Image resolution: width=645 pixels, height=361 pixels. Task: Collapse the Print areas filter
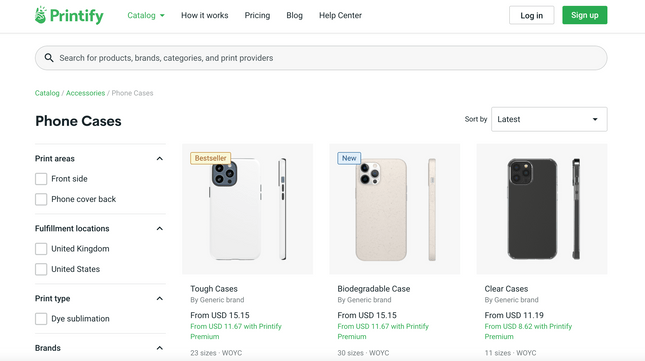coord(160,159)
